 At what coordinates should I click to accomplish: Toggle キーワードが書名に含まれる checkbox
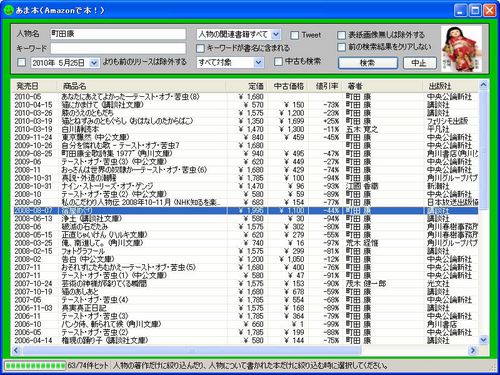200,48
